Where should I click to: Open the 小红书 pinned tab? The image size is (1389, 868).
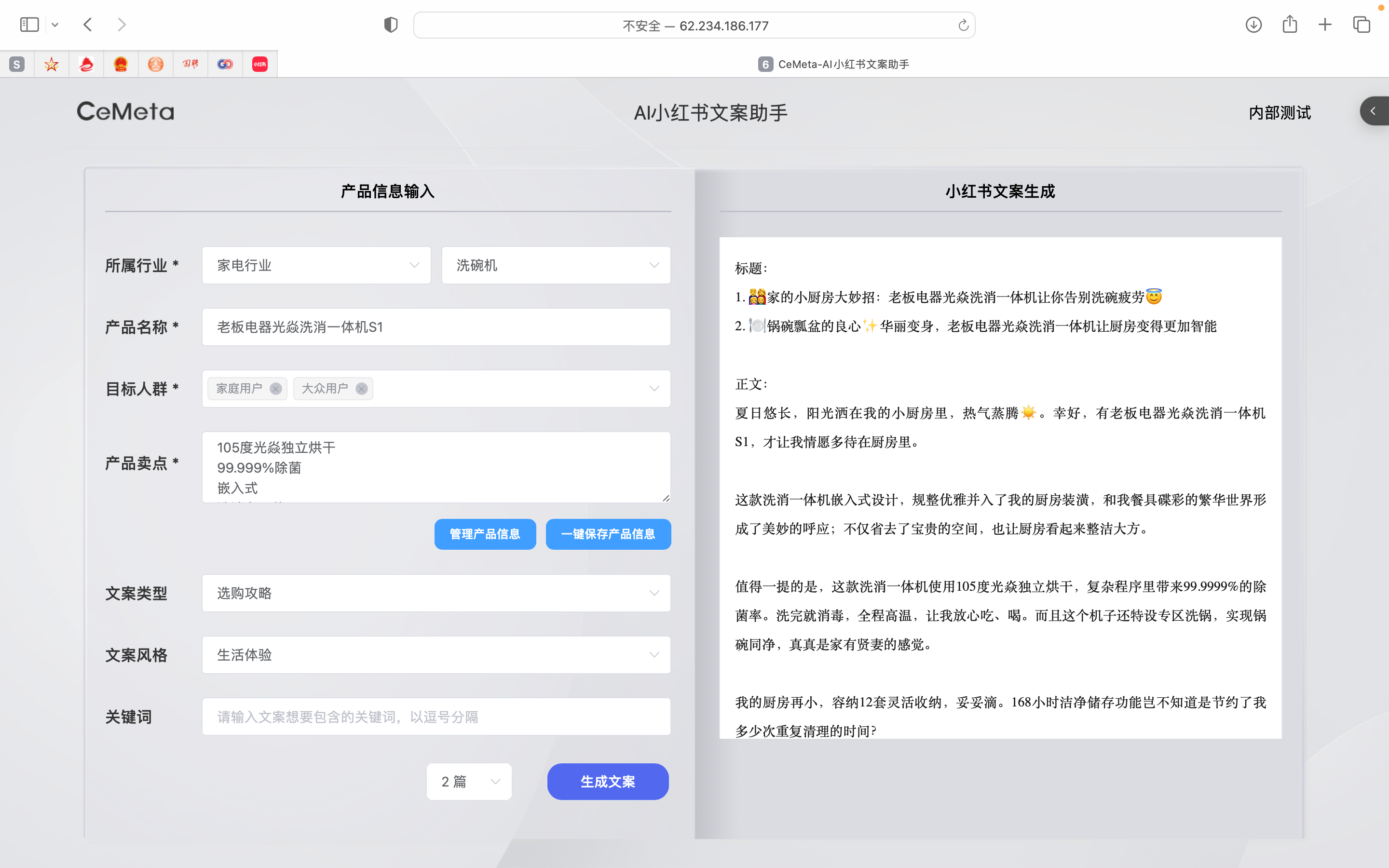pos(259,64)
